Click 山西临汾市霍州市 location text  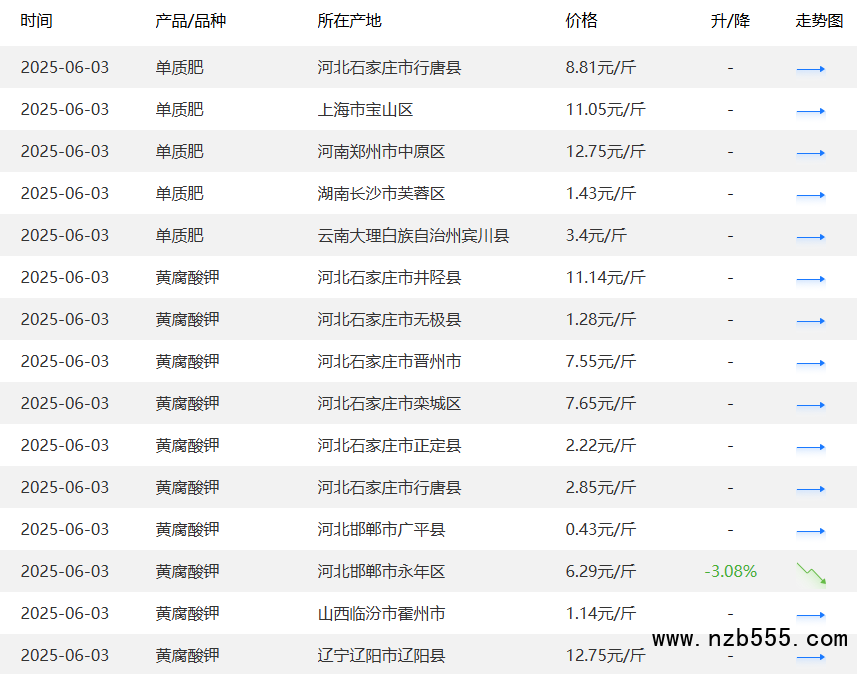(x=381, y=614)
